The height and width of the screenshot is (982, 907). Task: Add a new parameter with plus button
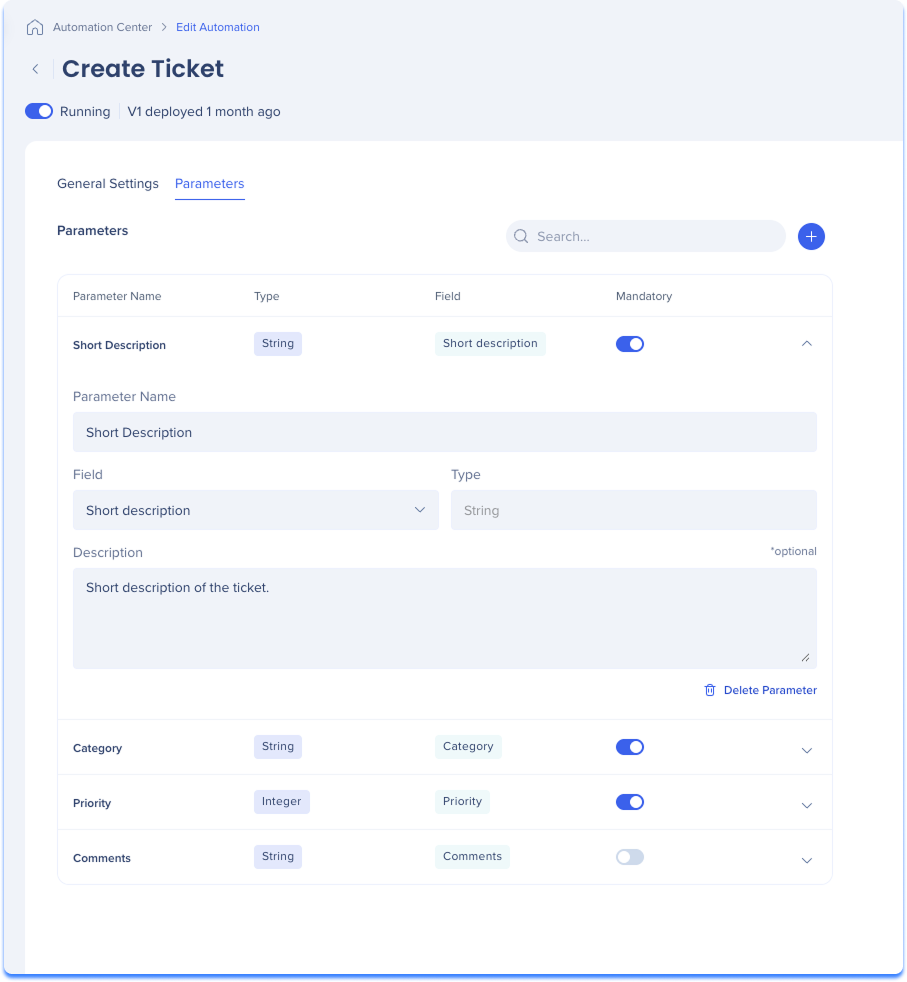(x=811, y=237)
